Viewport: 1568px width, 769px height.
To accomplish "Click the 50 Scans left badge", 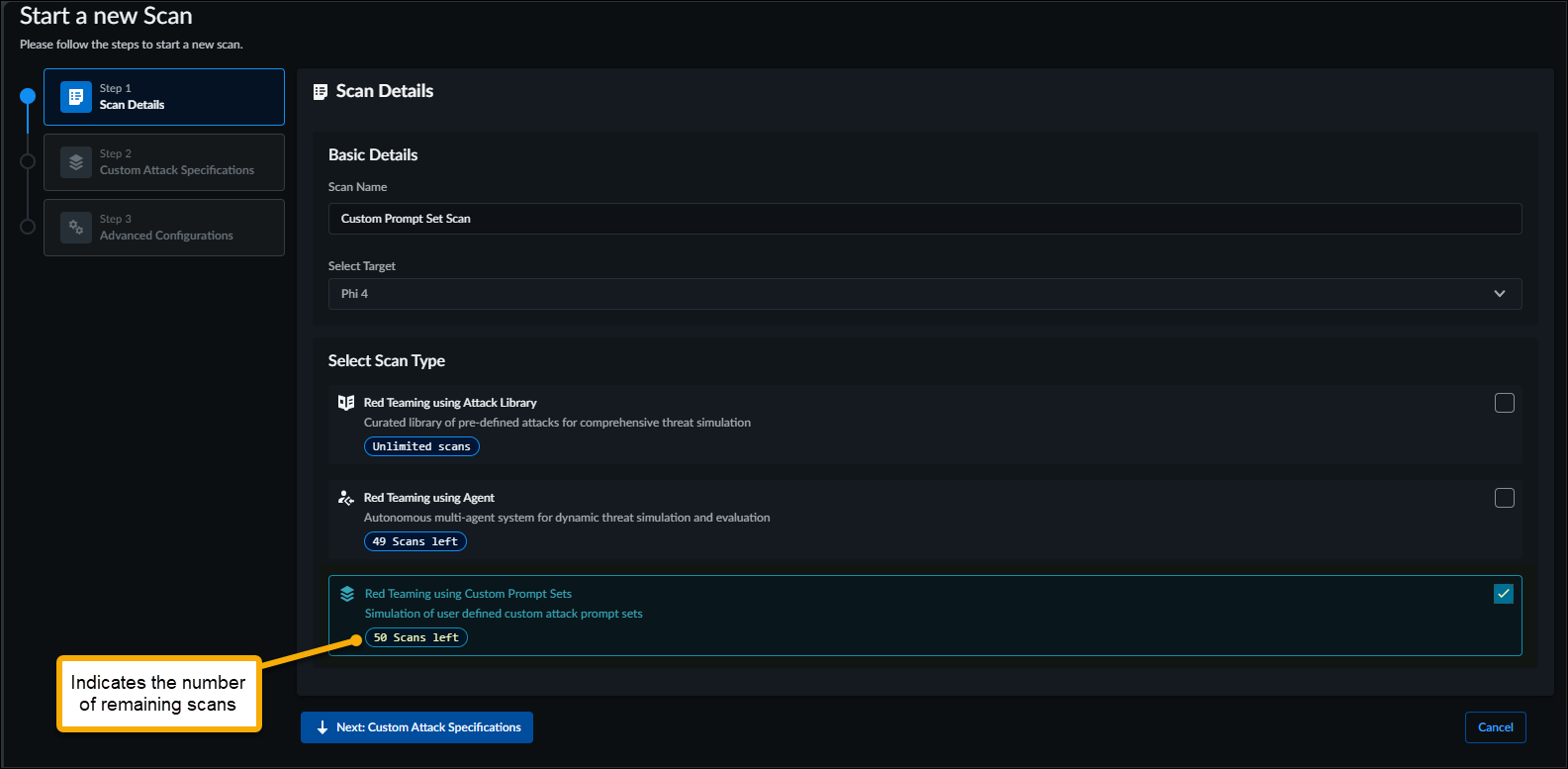I will 416,638.
